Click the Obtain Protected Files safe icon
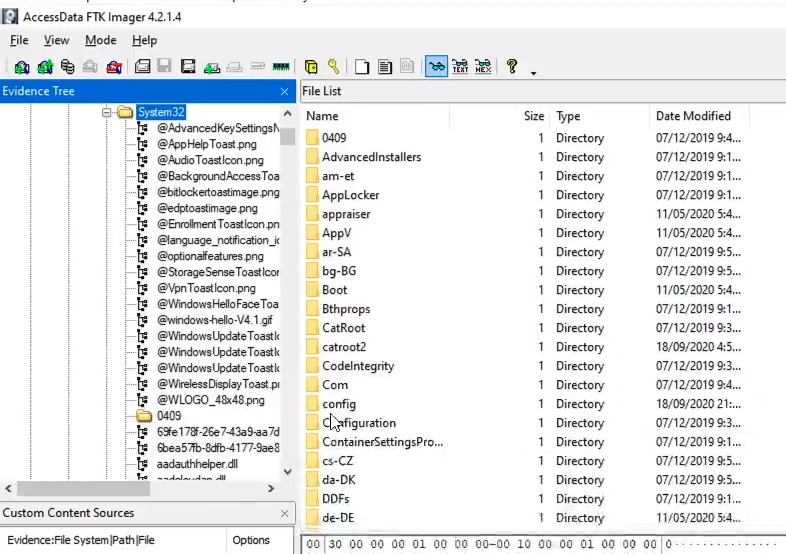The image size is (786, 554). point(311,67)
